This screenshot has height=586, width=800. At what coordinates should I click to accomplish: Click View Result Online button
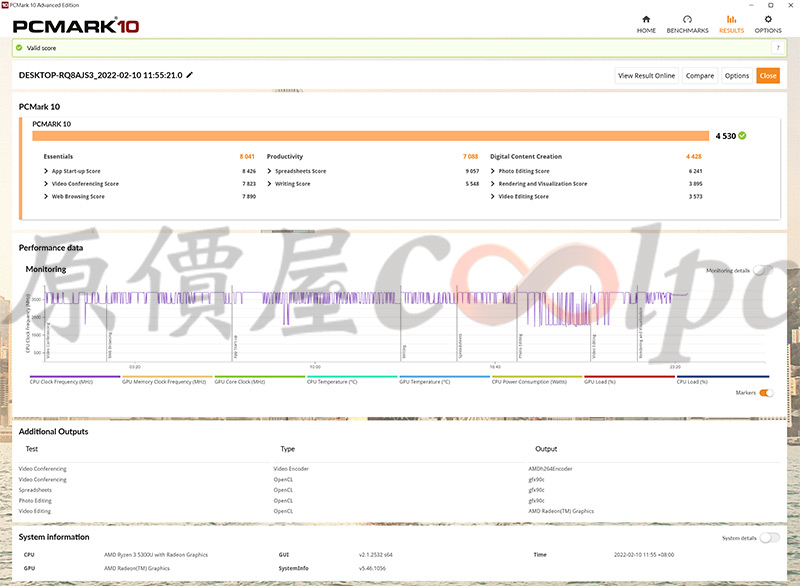point(646,75)
